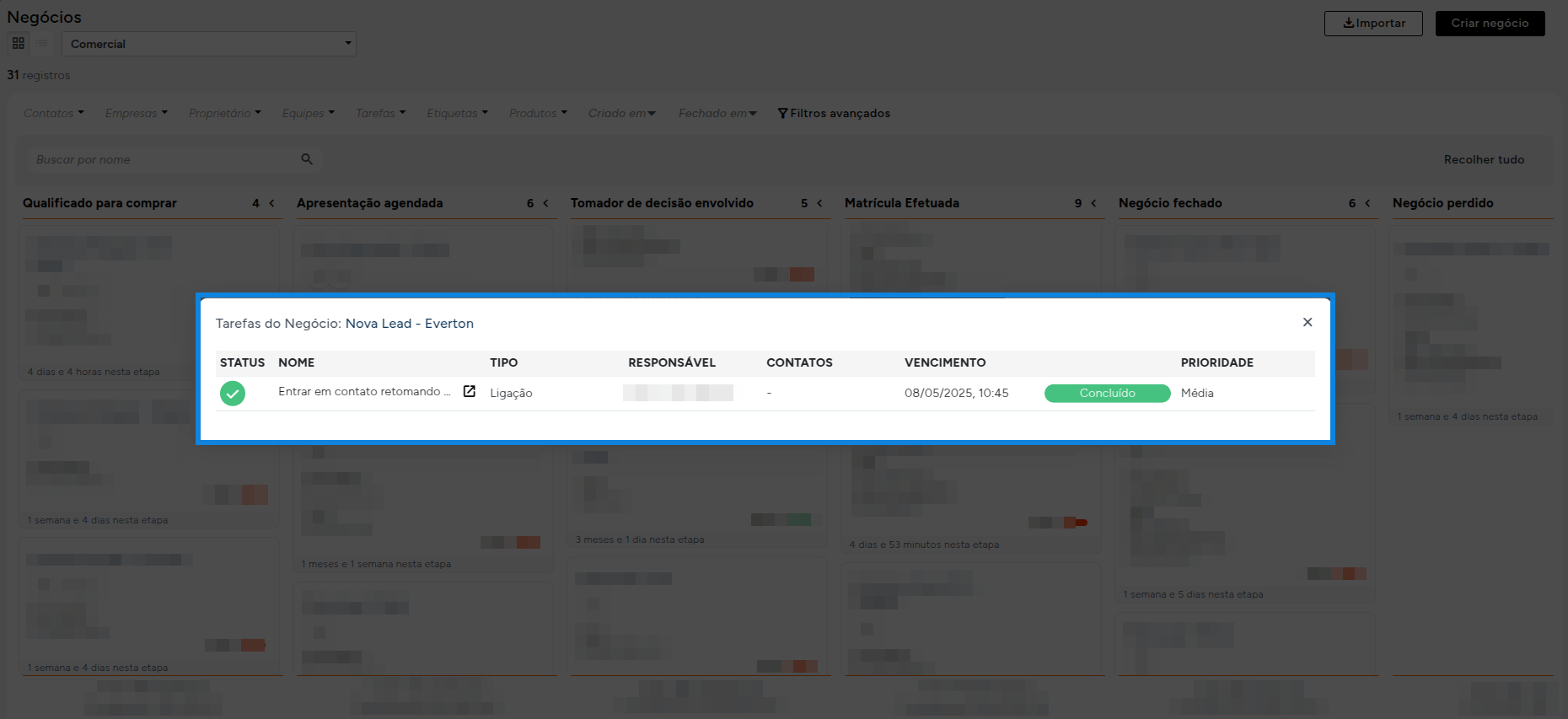Click the Buscar por nome search field

(x=164, y=159)
